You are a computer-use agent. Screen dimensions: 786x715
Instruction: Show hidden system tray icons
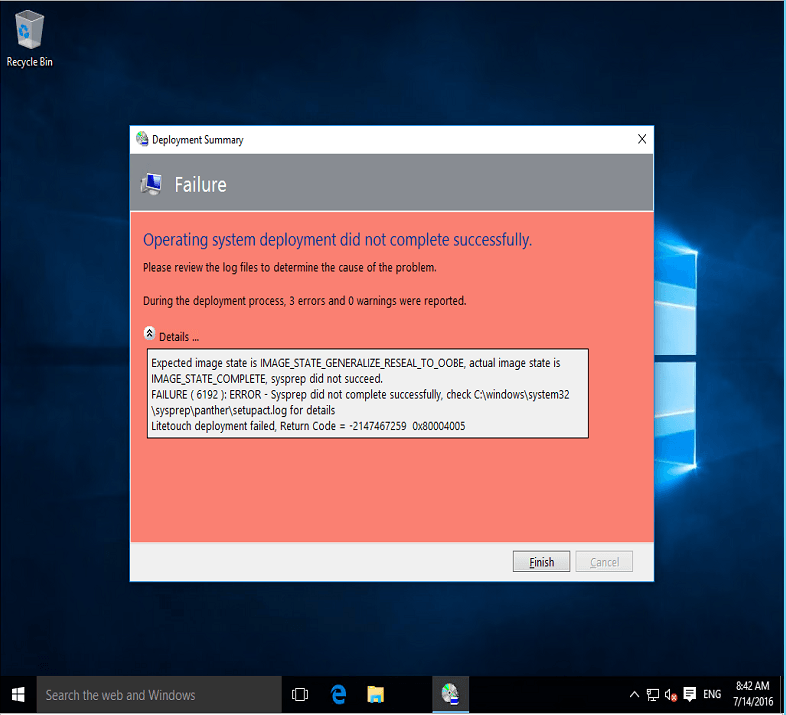point(634,694)
